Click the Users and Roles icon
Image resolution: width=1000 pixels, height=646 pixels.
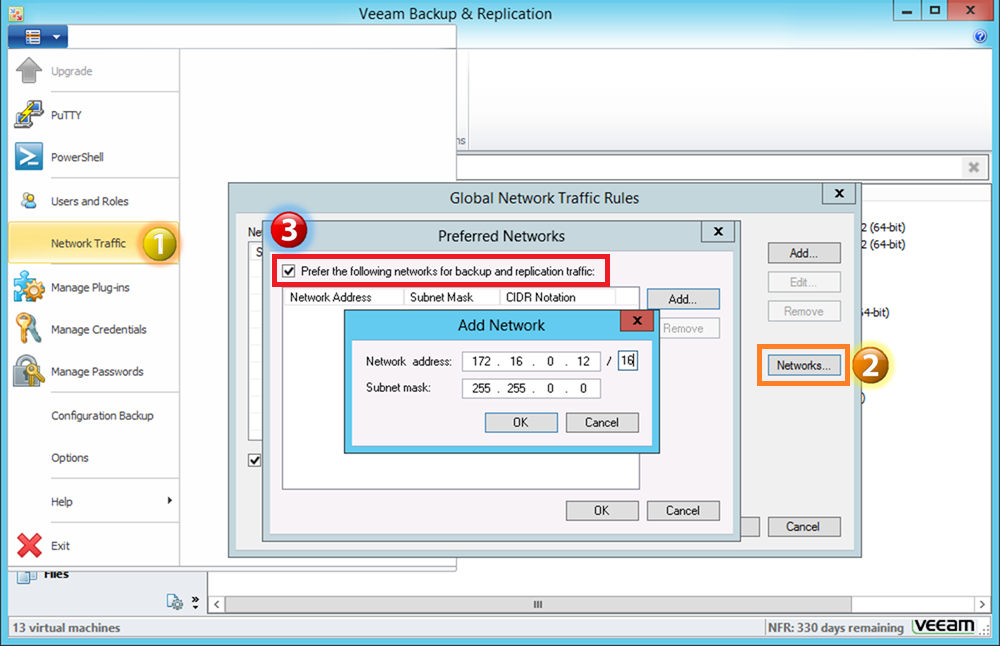pyautogui.click(x=29, y=201)
